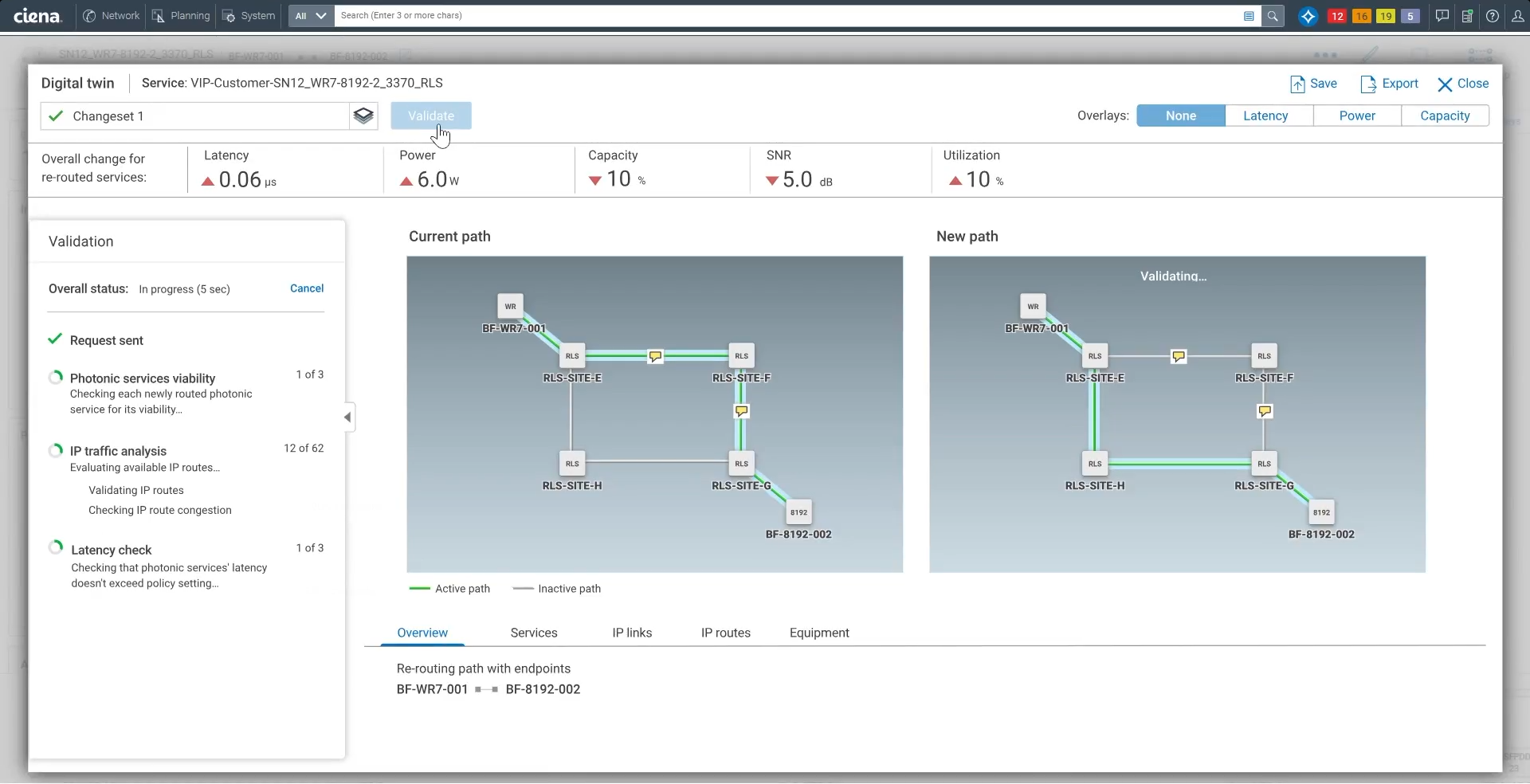The image size is (1530, 784).
Task: Click the 'Checking IP route congestion' step
Action: coord(160,510)
